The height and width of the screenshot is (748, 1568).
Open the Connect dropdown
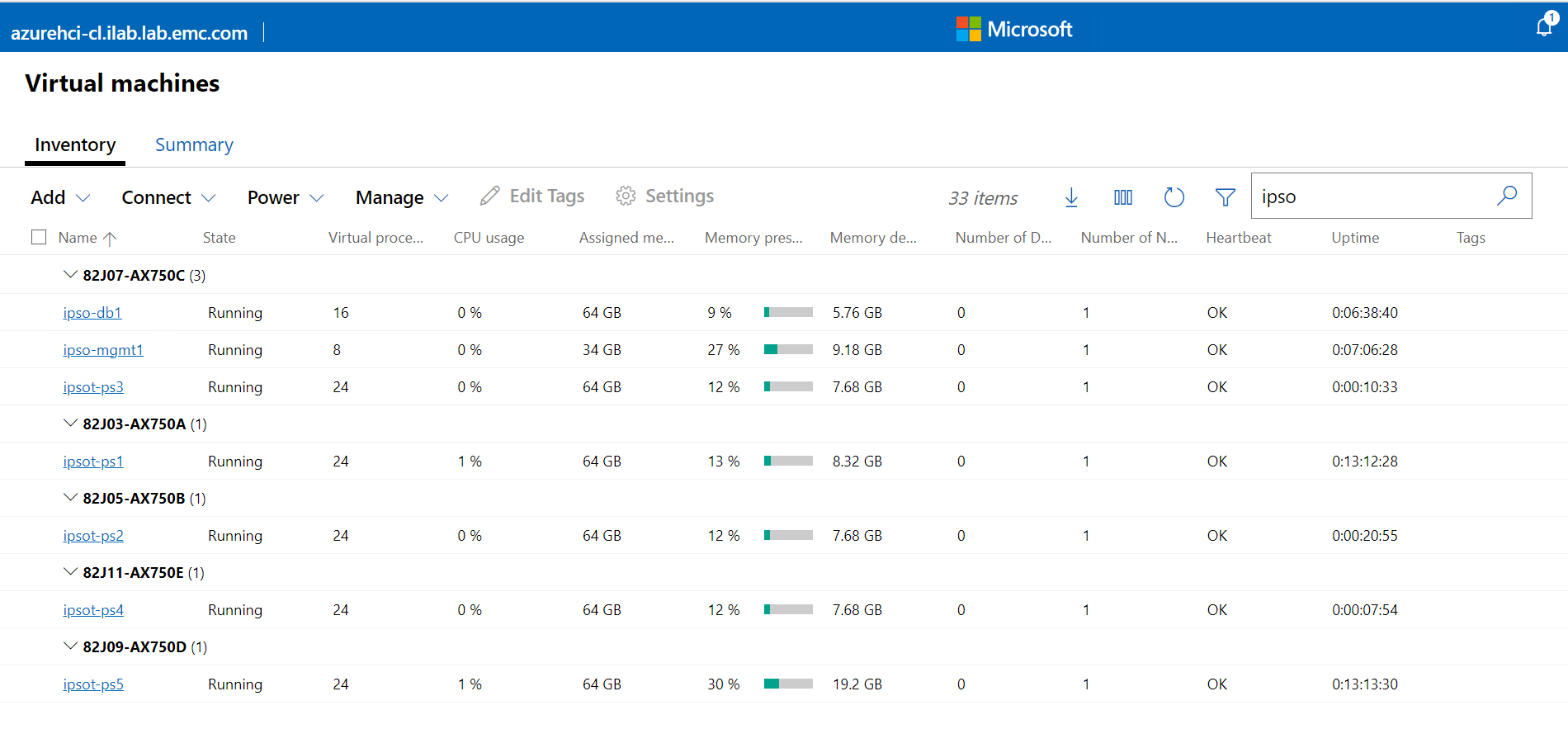point(168,197)
